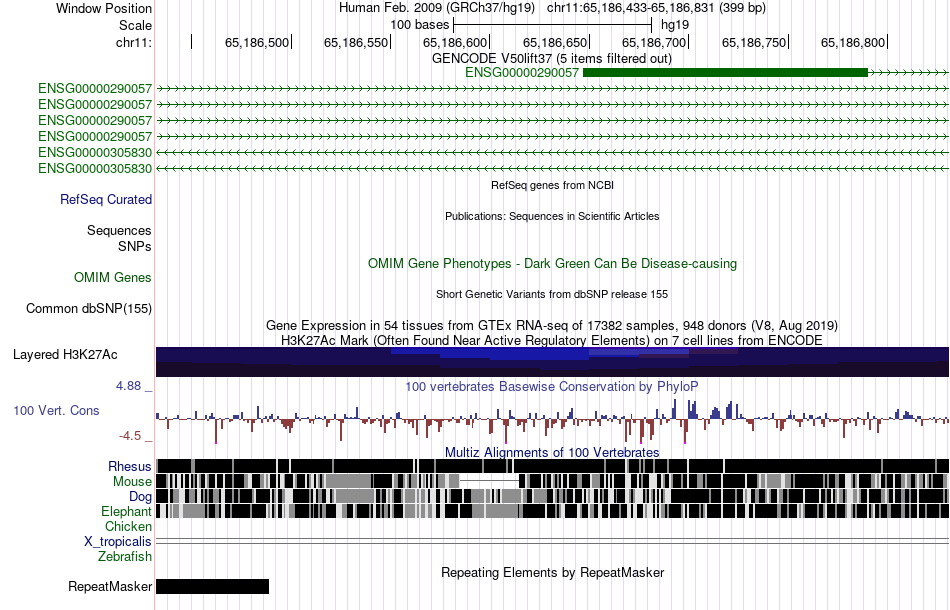950x610 pixels.
Task: Click the 100 Vert. Cons label
Action: pyautogui.click(x=56, y=411)
